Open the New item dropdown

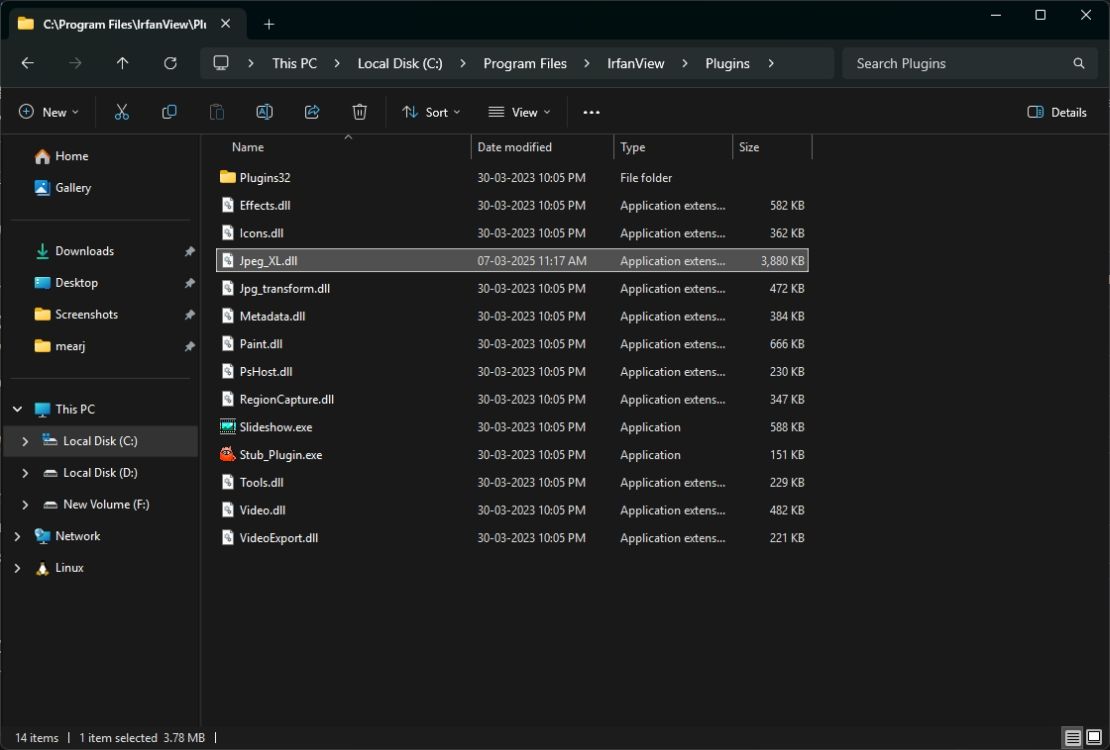pyautogui.click(x=48, y=112)
